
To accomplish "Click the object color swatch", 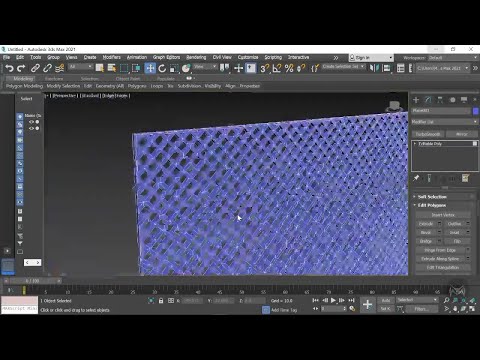I will [476, 111].
